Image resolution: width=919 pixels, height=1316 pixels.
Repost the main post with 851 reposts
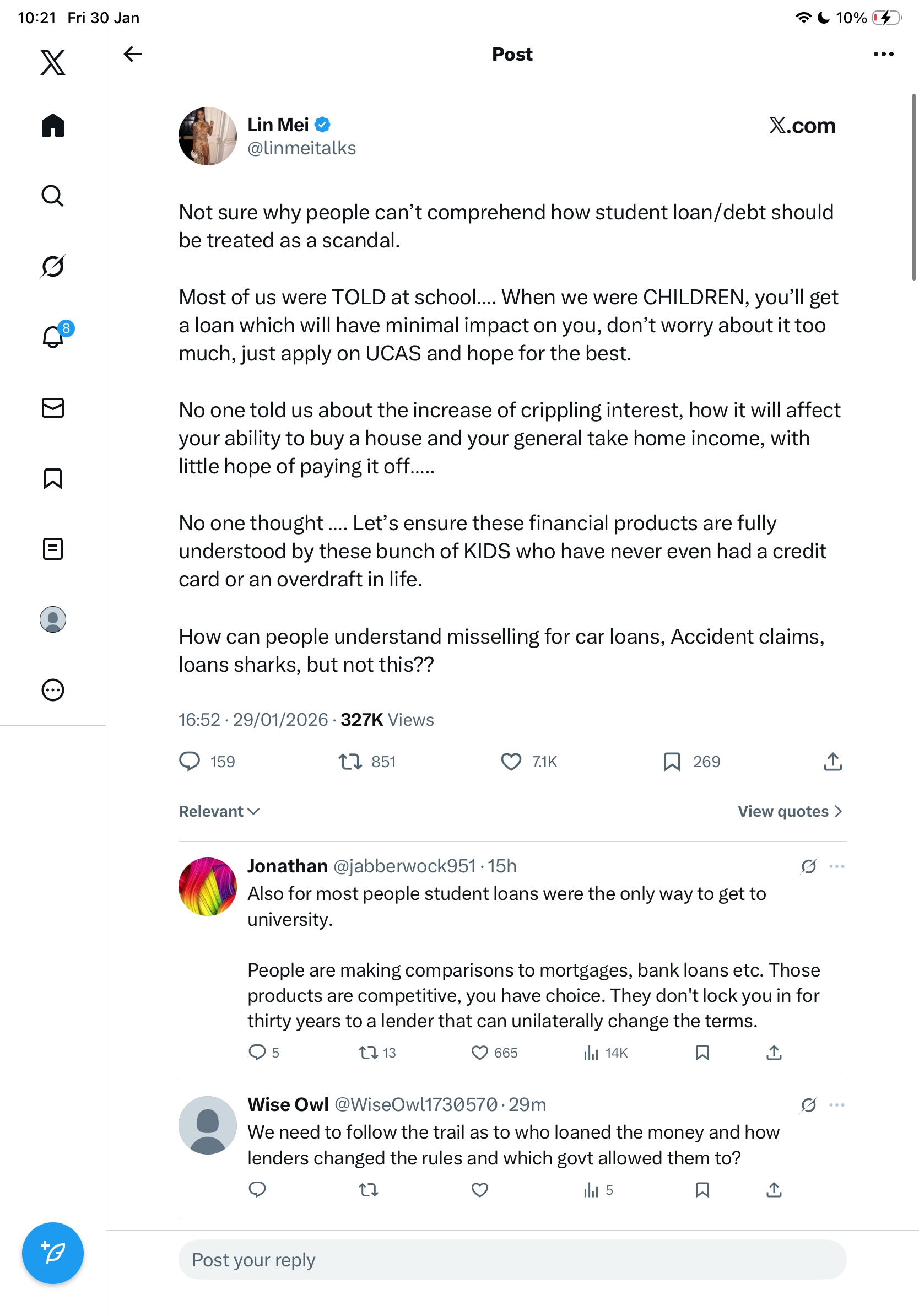pos(349,762)
